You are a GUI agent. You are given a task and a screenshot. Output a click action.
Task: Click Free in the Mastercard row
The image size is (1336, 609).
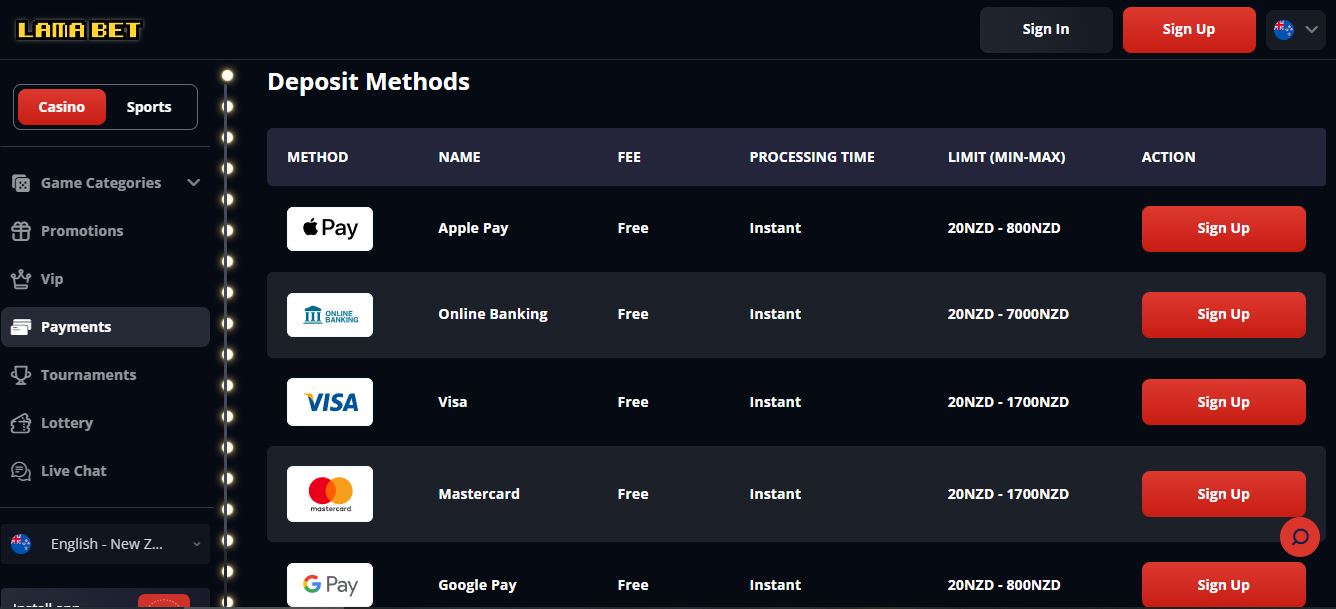coord(633,494)
